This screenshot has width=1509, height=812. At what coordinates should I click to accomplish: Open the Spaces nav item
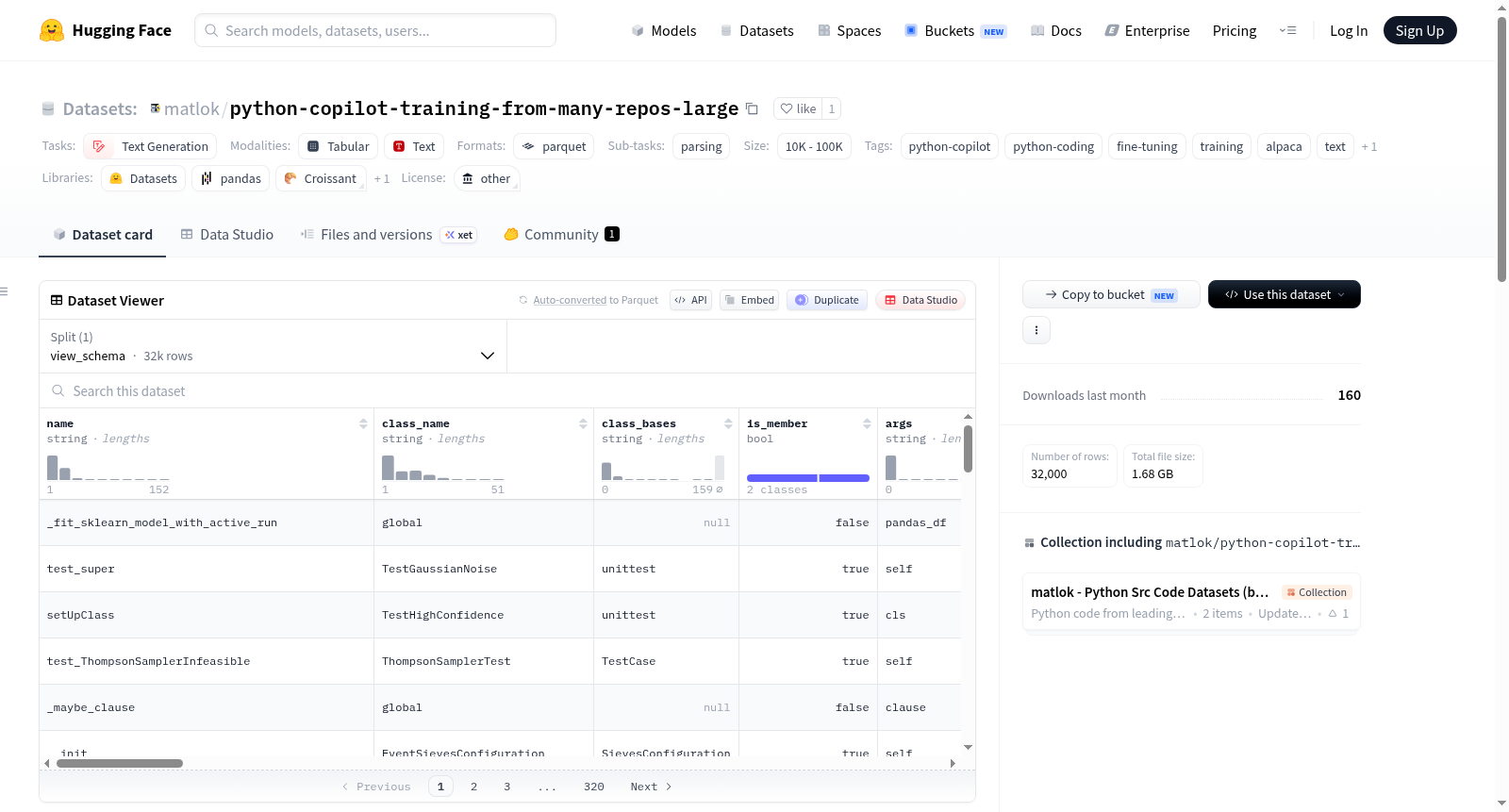click(x=850, y=30)
